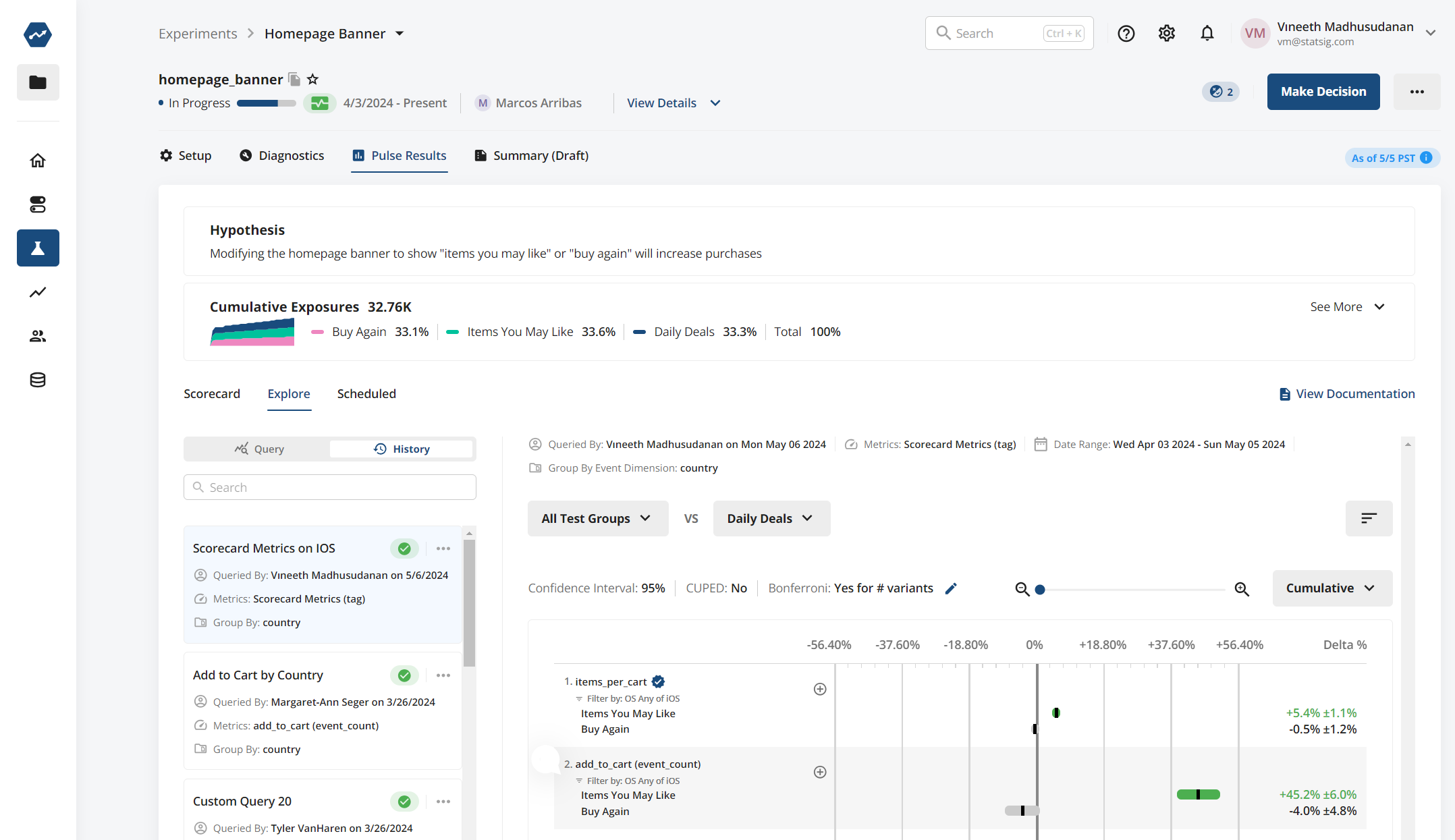Select History mode toggle
Screen dimensions: 1455x840
coord(402,449)
